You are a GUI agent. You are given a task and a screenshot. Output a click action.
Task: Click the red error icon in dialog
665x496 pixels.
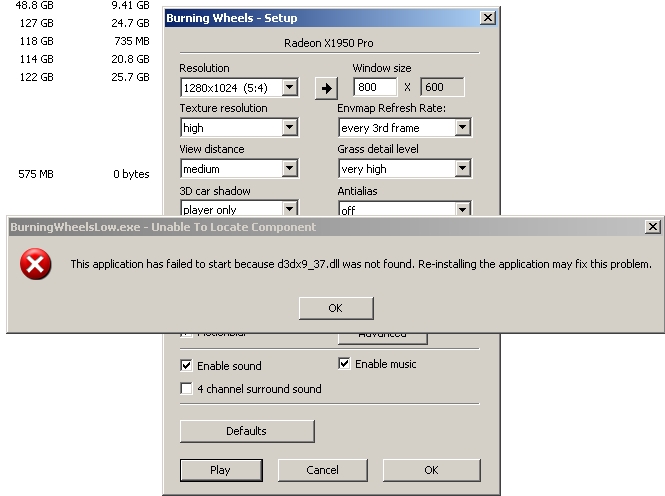tap(37, 265)
